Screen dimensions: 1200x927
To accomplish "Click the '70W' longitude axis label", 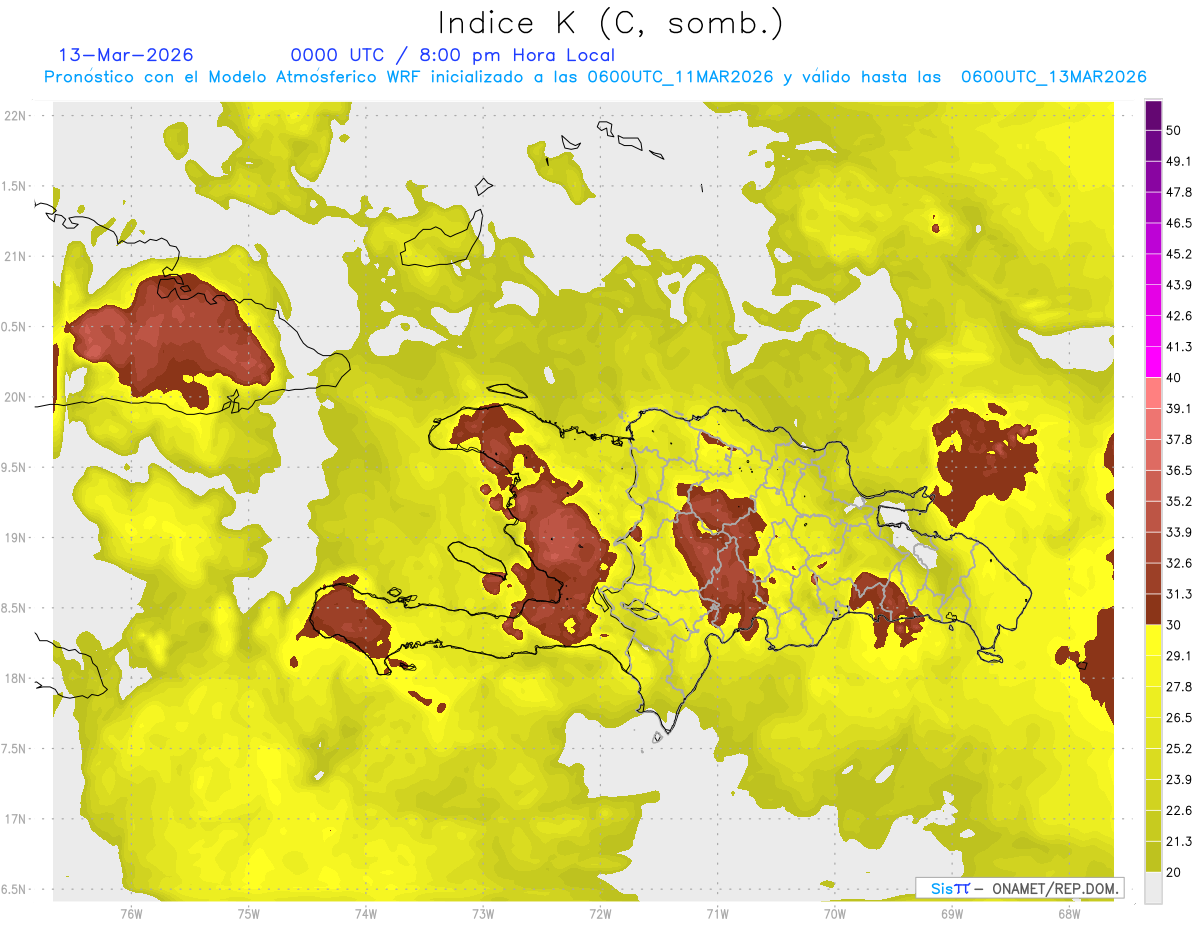I will pyautogui.click(x=835, y=914).
